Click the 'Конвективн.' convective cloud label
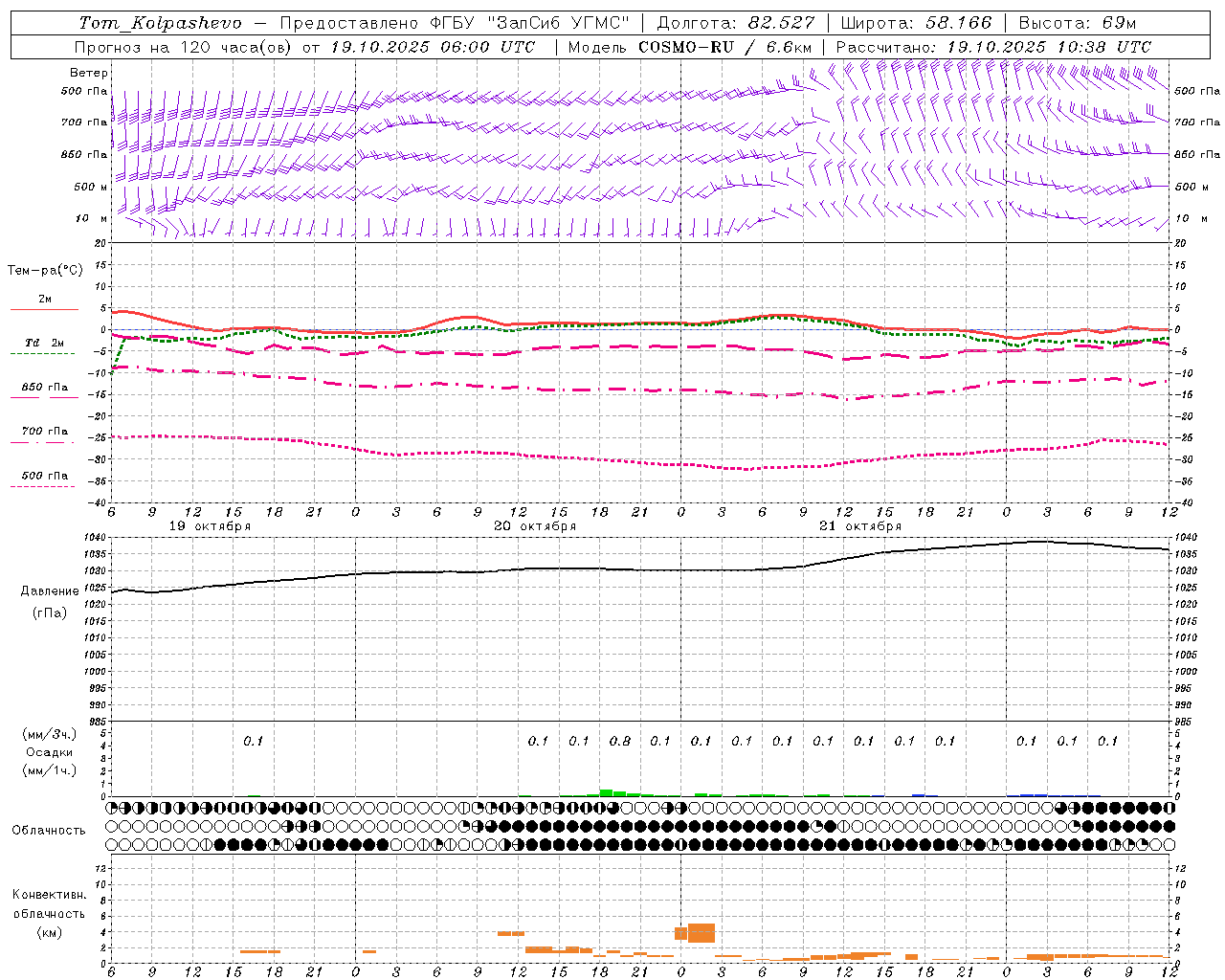The width and height of the screenshot is (1225, 980). (x=49, y=895)
